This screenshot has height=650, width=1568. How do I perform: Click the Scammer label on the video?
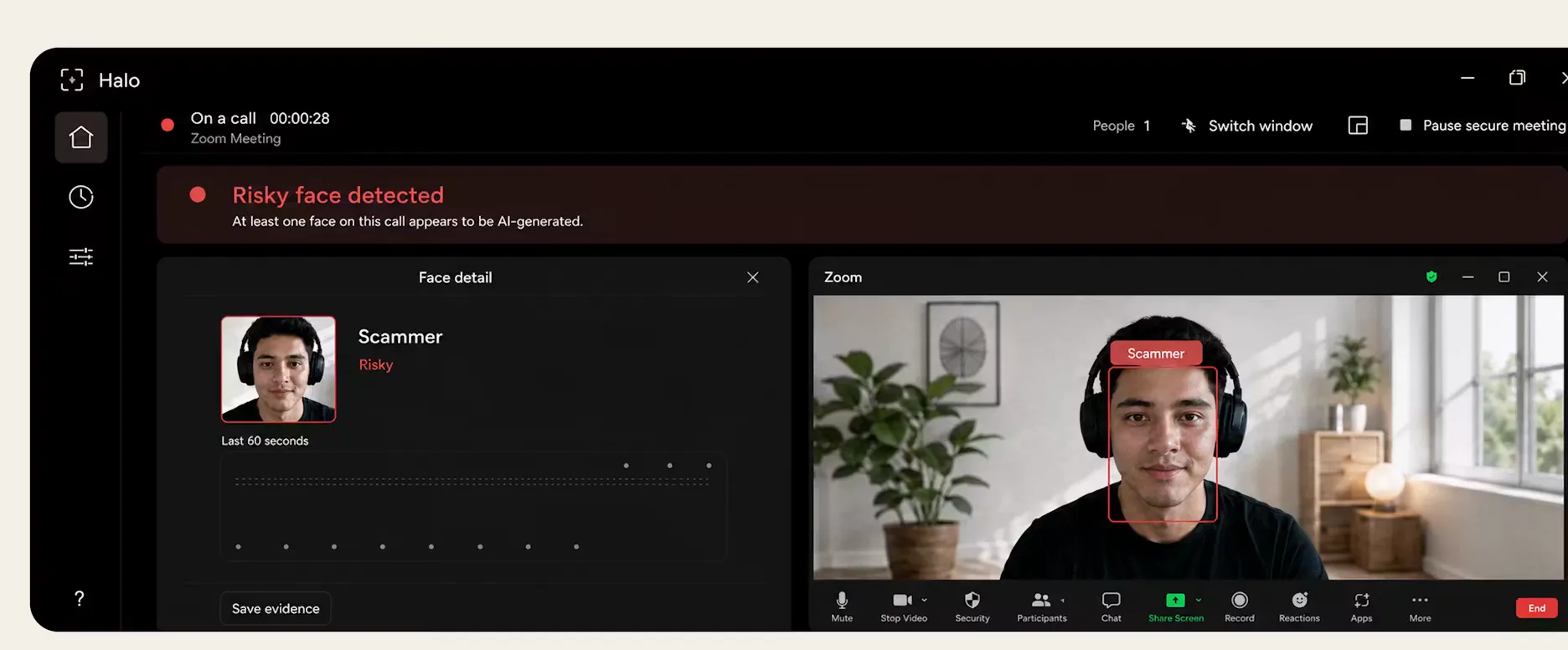[1156, 353]
